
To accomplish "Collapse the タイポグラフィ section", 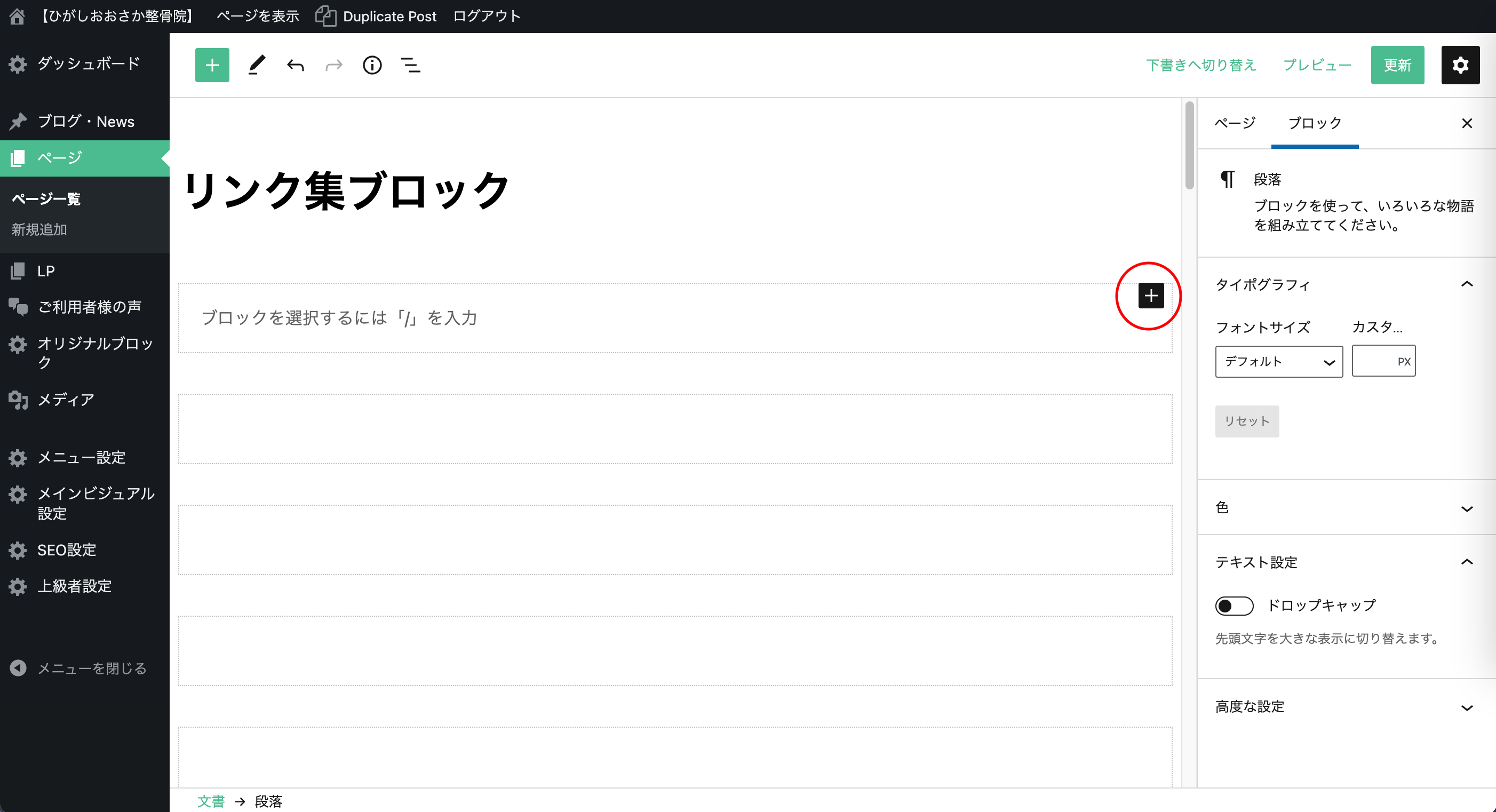I will tap(1466, 284).
